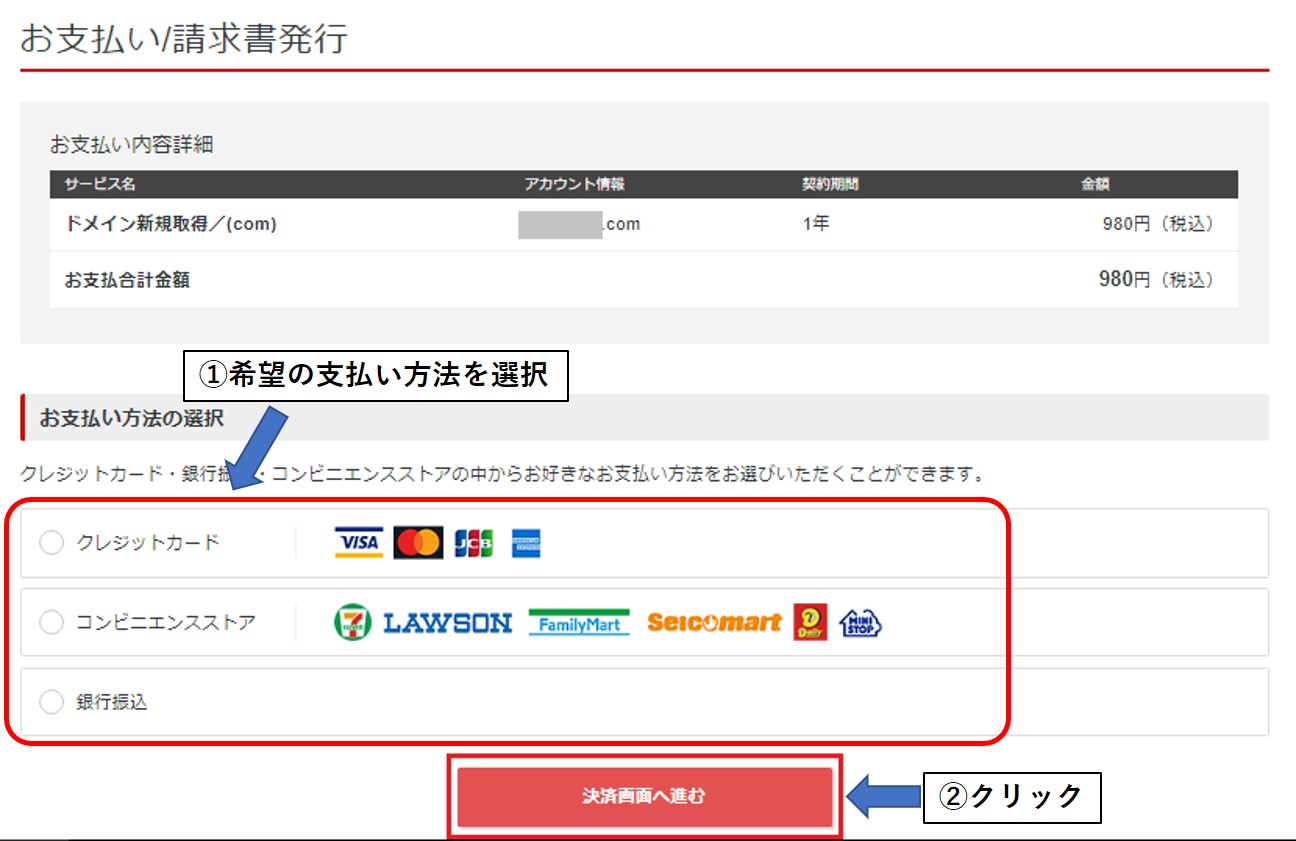Click the Daily Yamazaki store icon

click(x=807, y=622)
